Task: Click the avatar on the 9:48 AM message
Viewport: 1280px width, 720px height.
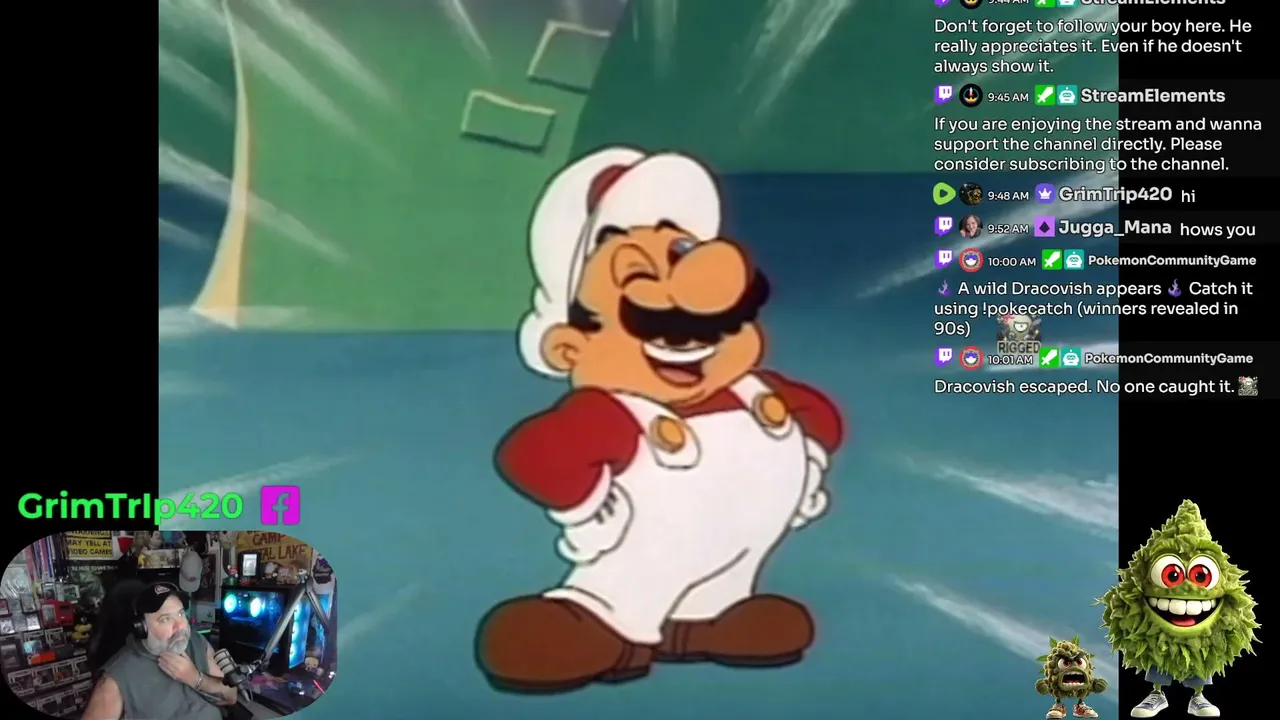Action: 970,194
